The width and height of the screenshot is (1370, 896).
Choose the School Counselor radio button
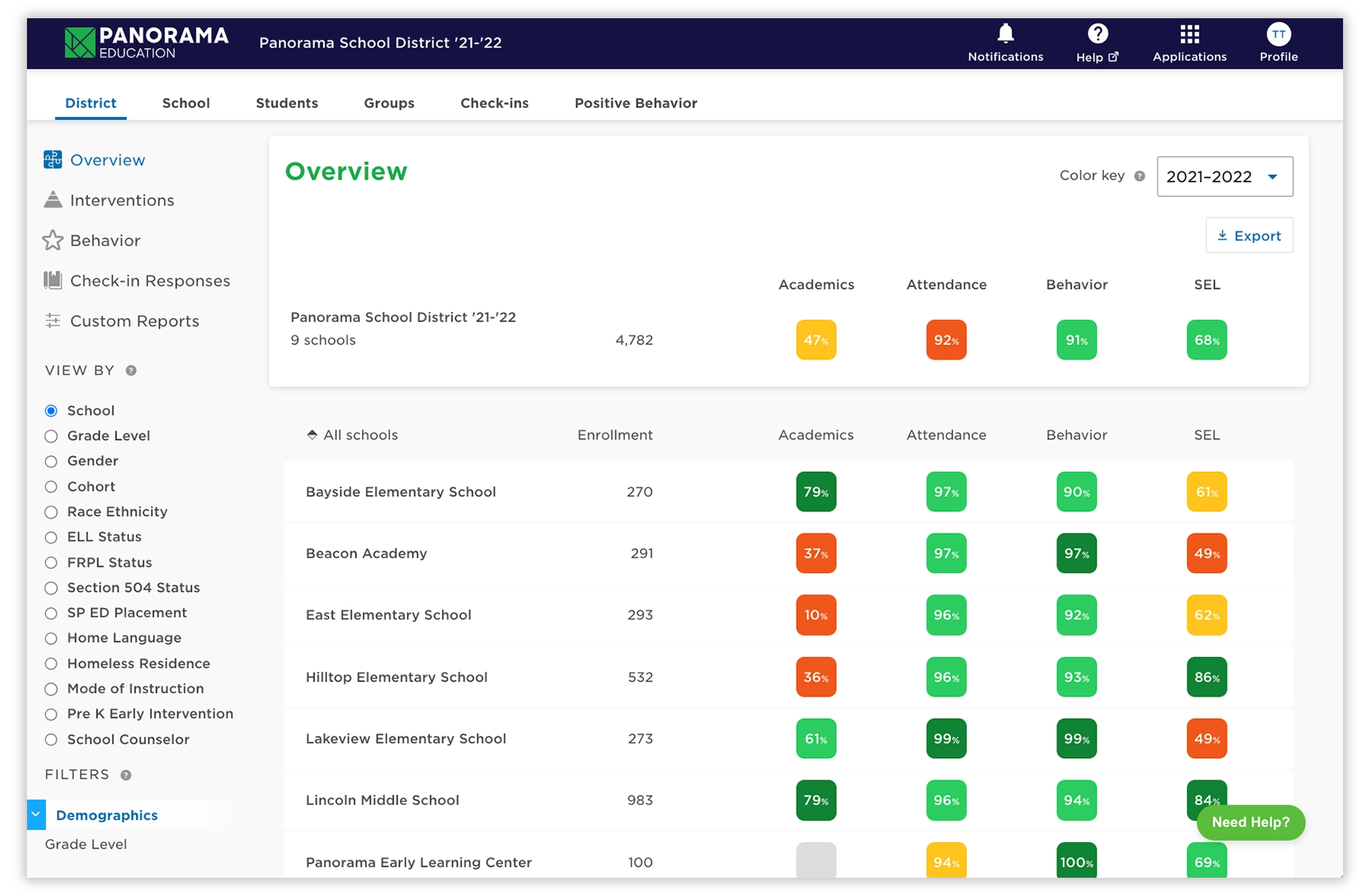point(51,740)
